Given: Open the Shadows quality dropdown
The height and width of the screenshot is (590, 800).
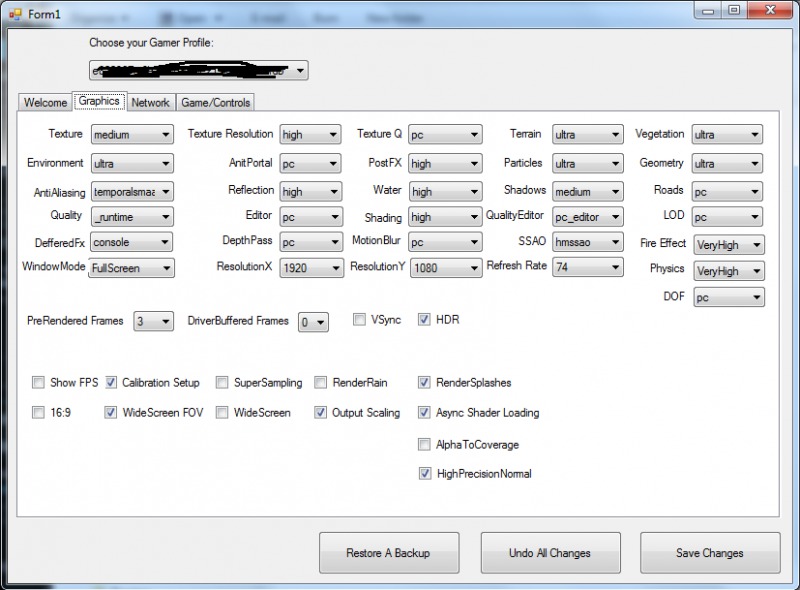Looking at the screenshot, I should coord(586,192).
